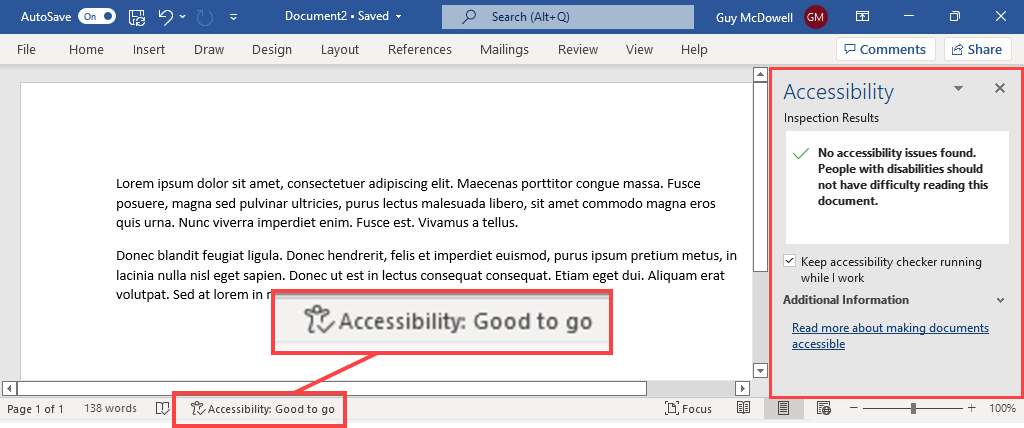Switch to Print Layout view icon

click(784, 408)
